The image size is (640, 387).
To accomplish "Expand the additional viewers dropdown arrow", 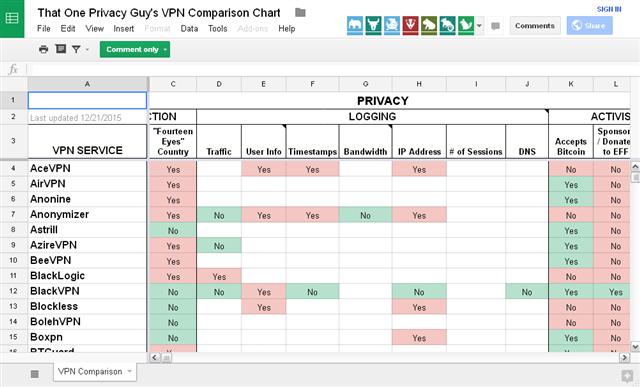I will (x=479, y=26).
